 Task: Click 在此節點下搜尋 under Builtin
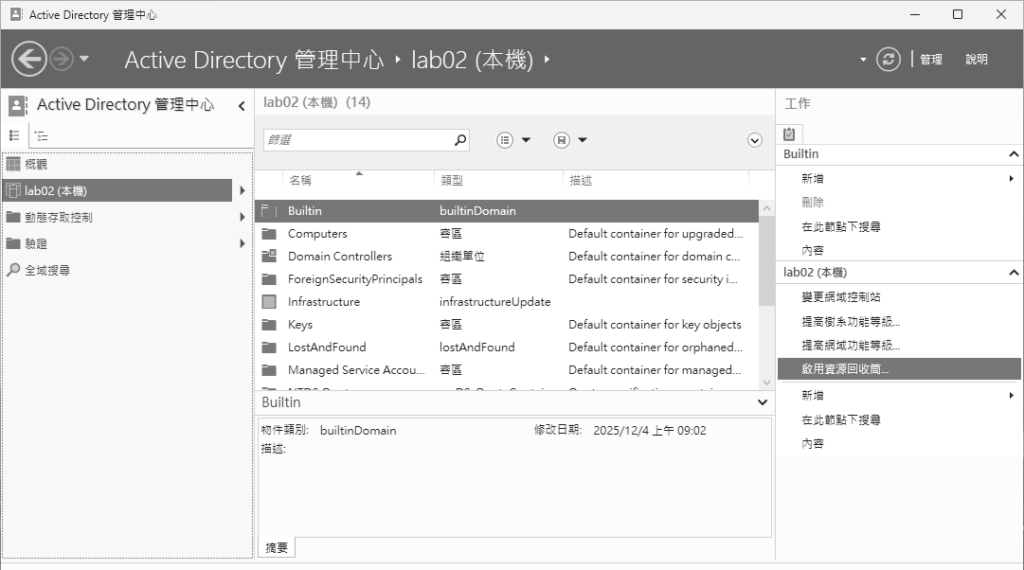(x=841, y=227)
